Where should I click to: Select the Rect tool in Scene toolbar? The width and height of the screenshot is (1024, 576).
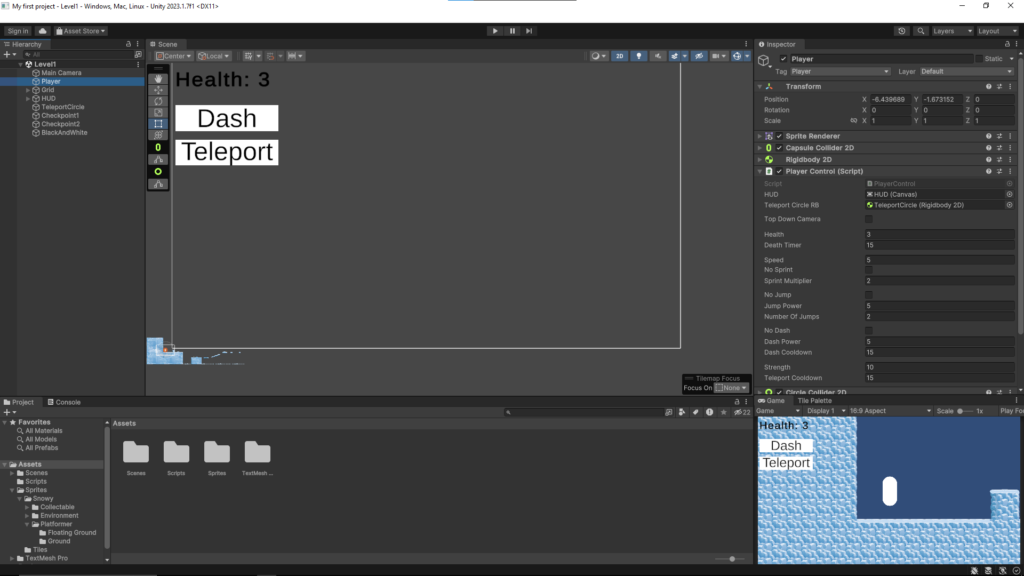click(x=160, y=124)
